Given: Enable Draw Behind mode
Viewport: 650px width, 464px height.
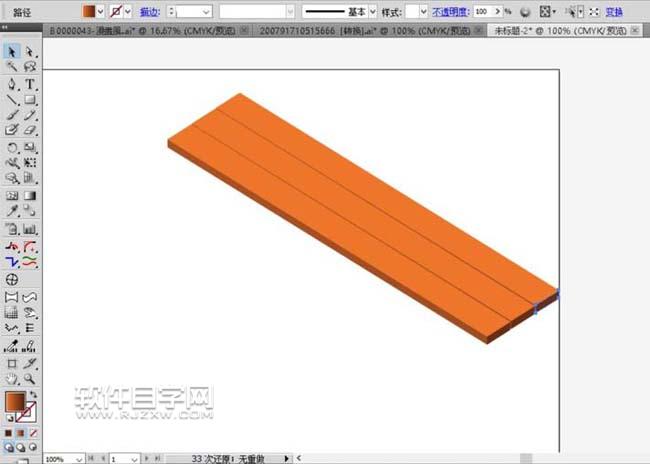Looking at the screenshot, I should click(x=21, y=447).
